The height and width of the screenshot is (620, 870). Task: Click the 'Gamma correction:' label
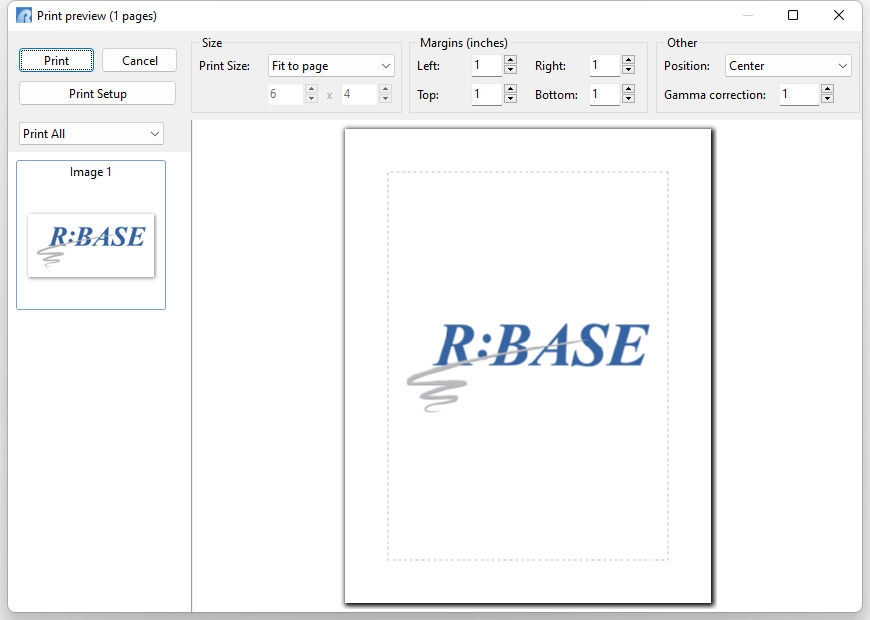coord(715,95)
